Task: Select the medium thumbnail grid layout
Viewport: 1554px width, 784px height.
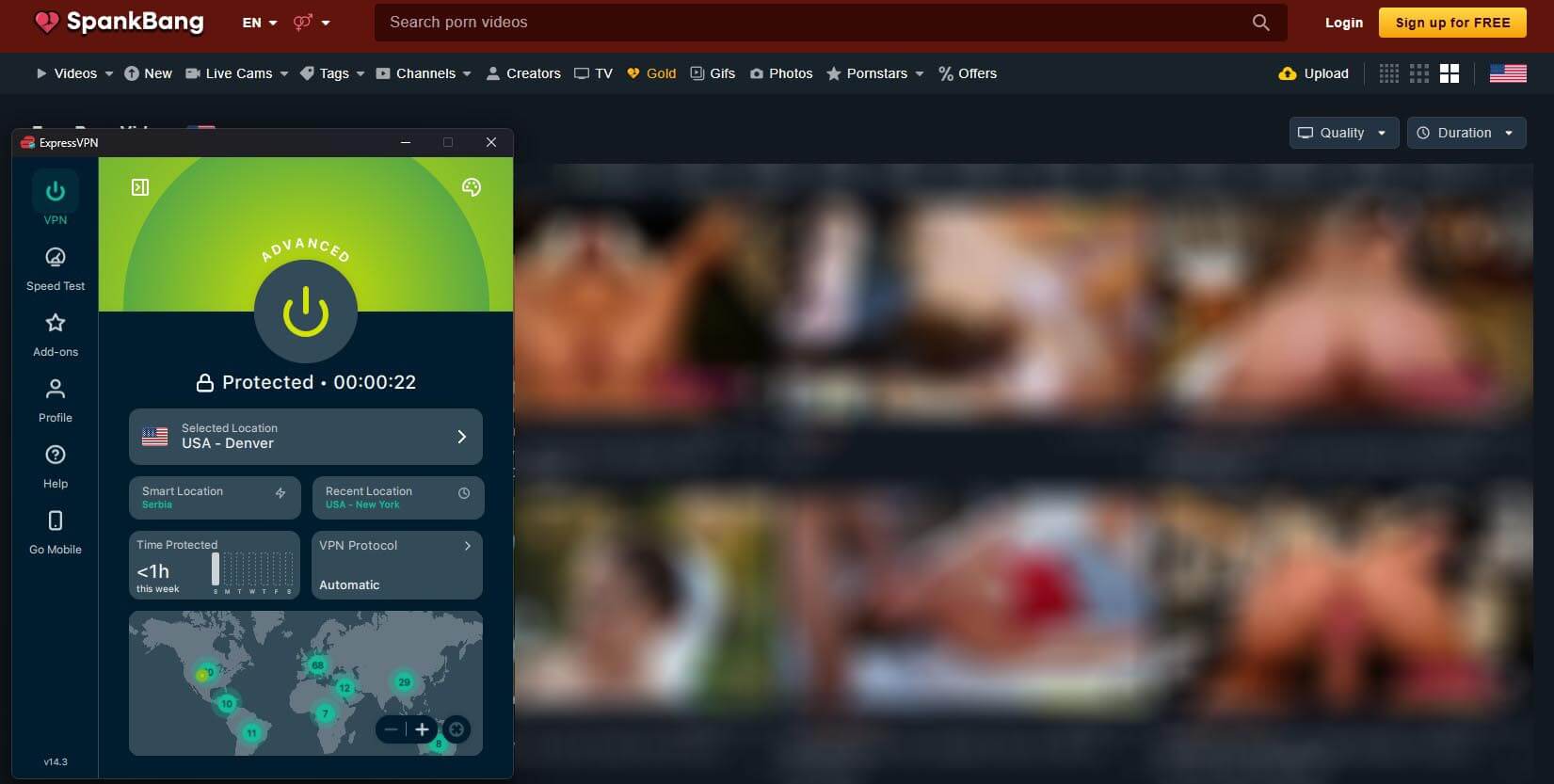Action: [x=1419, y=73]
